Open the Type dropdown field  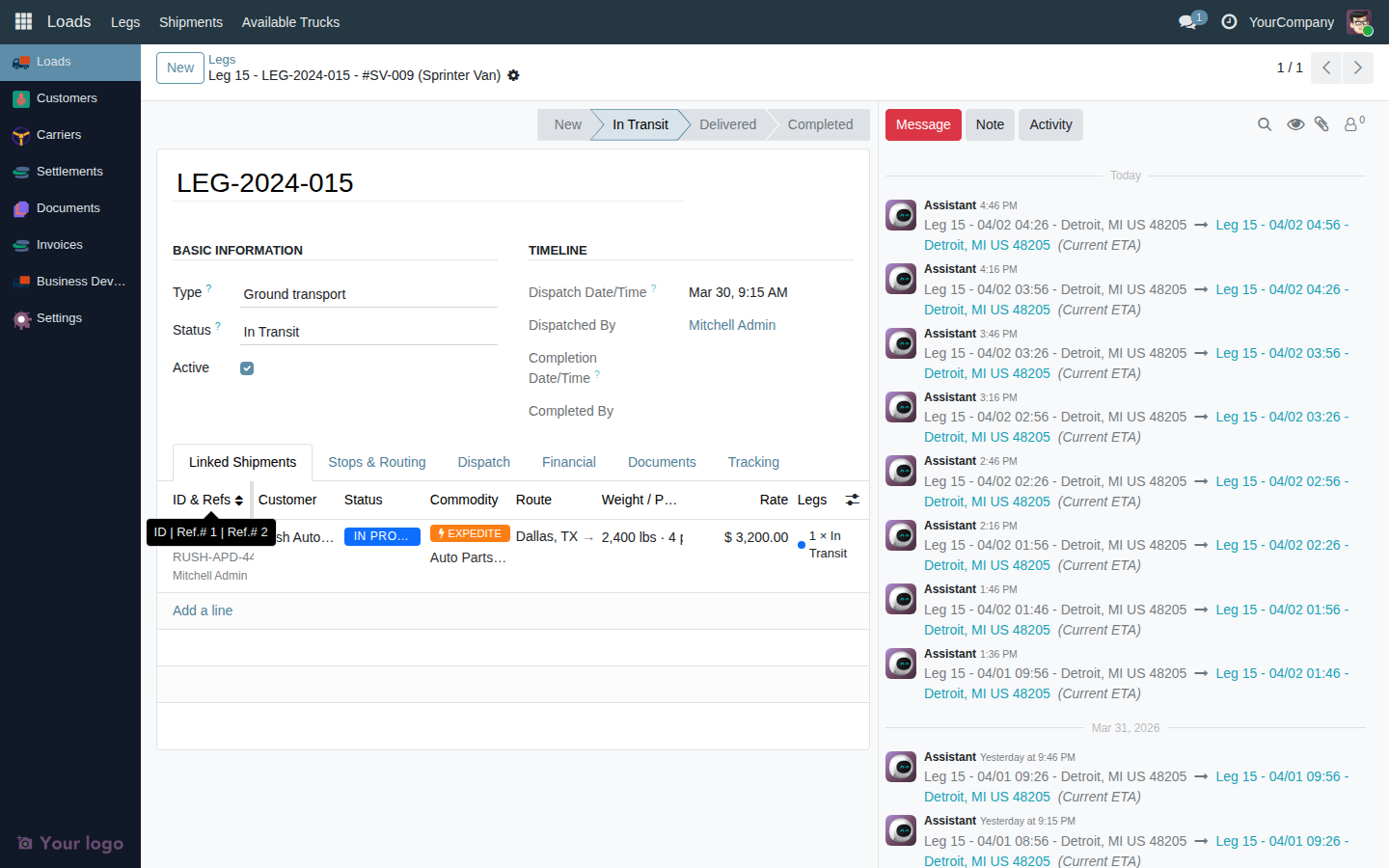point(368,294)
